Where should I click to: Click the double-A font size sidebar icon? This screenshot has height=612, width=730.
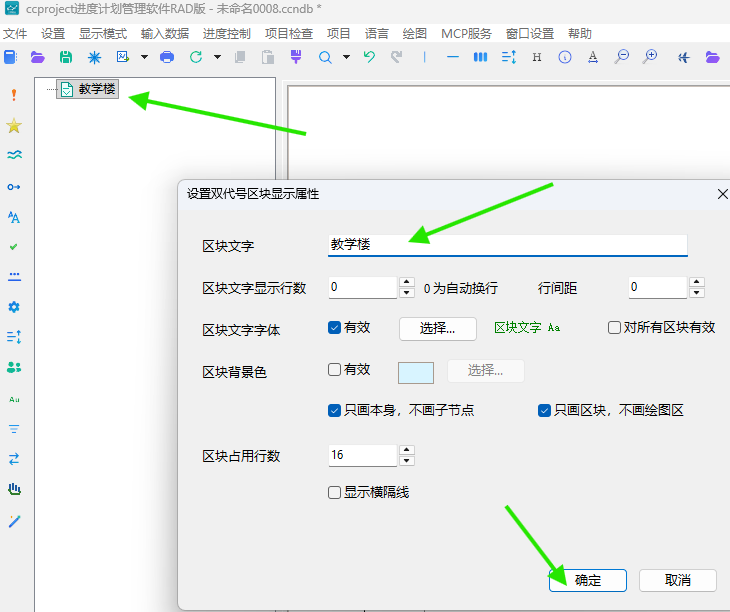pyautogui.click(x=14, y=217)
